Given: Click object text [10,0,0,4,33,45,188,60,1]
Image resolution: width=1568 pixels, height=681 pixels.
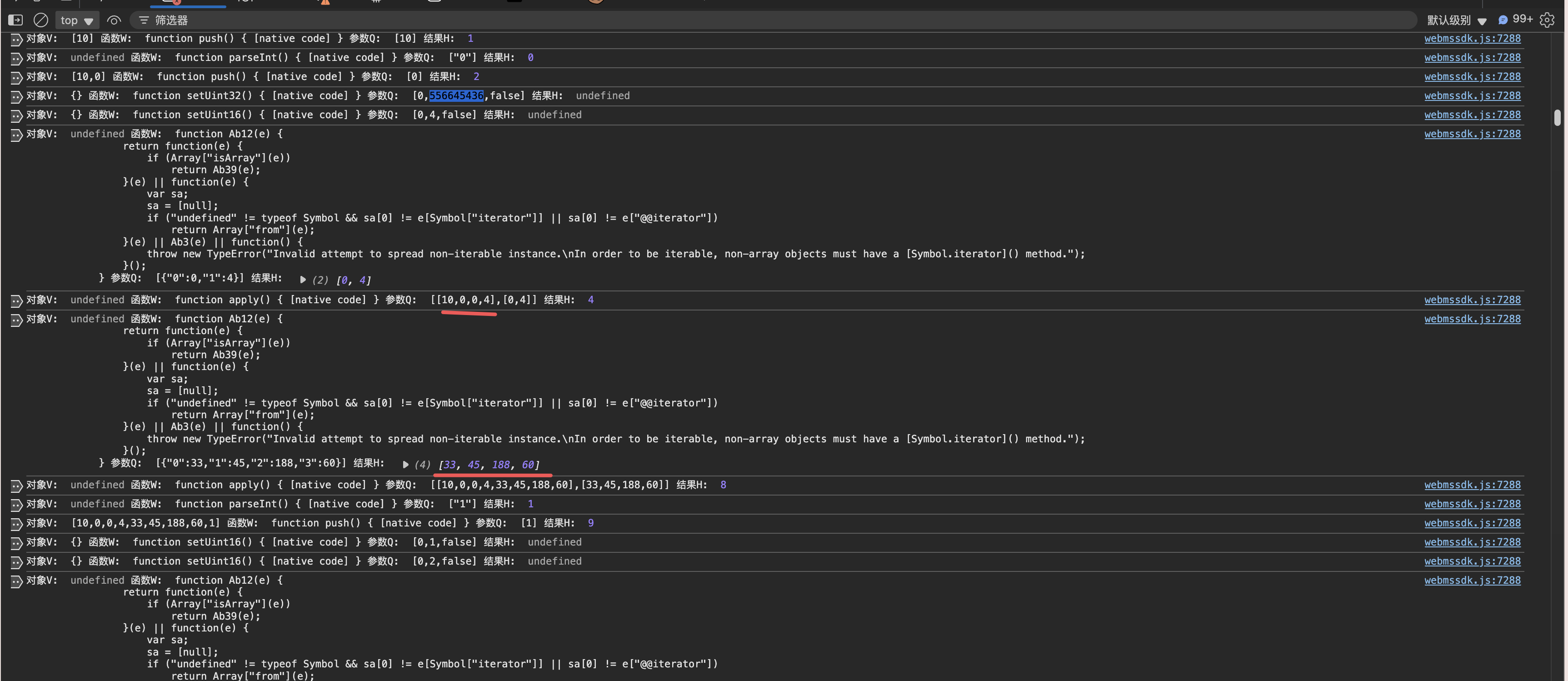Looking at the screenshot, I should point(145,523).
